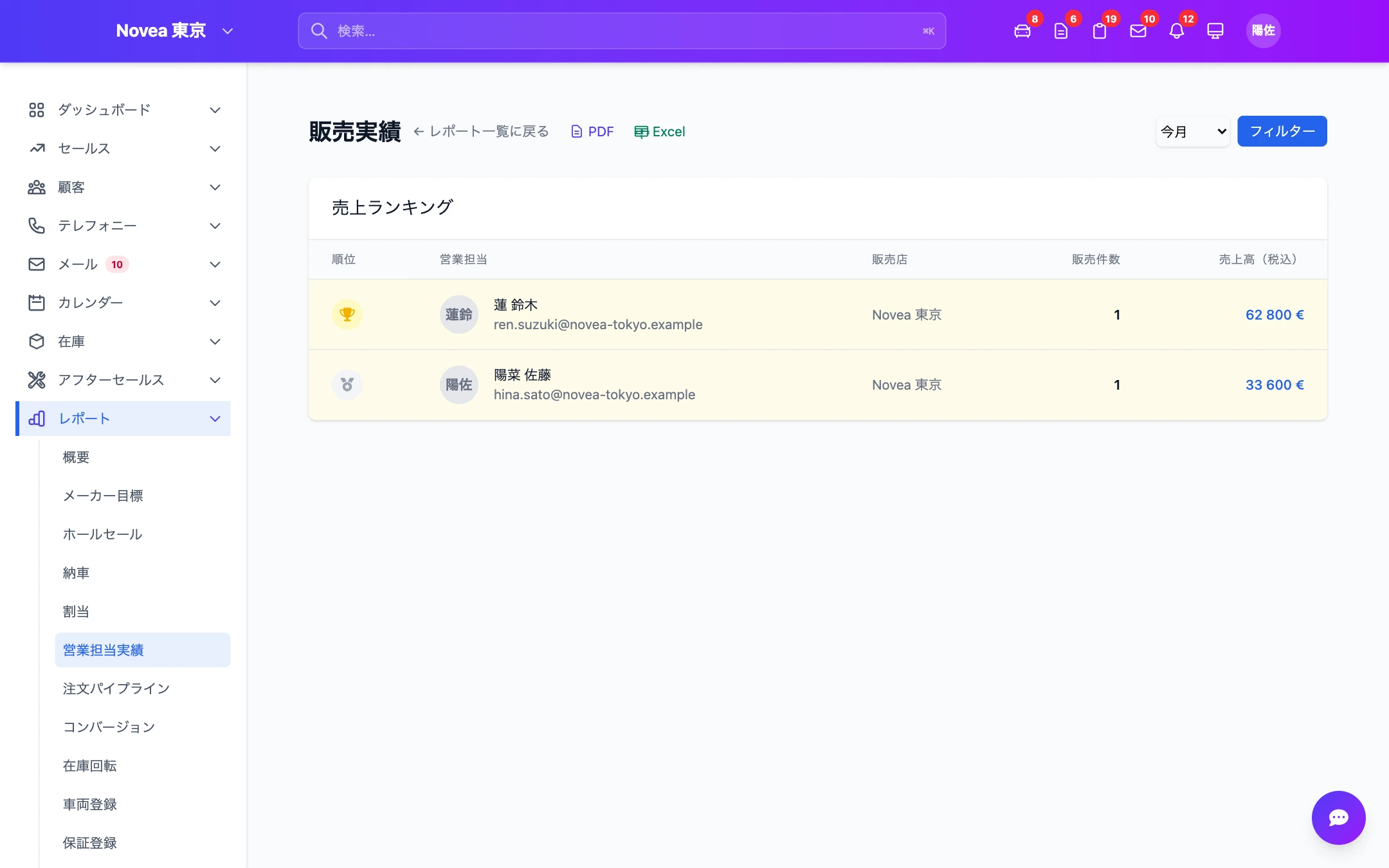Collapse the レポート section chevron
The height and width of the screenshot is (868, 1389).
pos(215,419)
